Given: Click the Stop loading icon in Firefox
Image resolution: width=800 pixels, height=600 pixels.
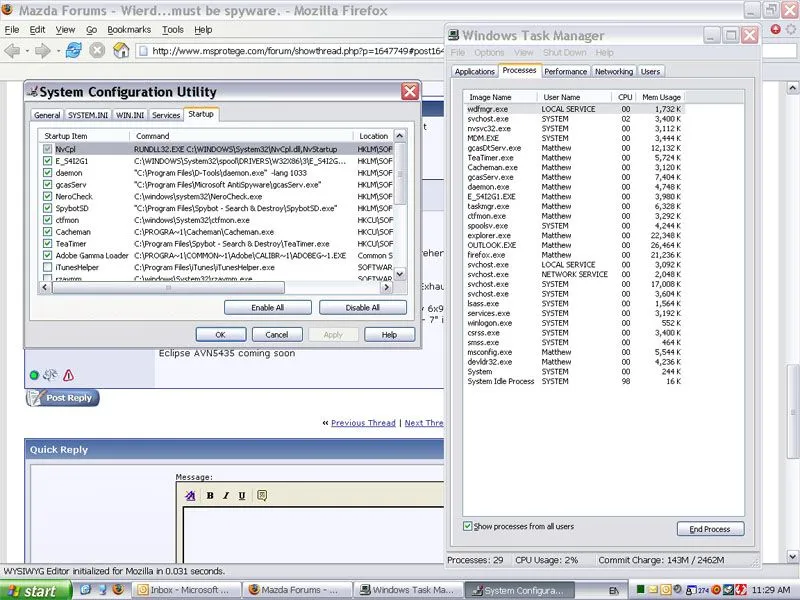Looking at the screenshot, I should click(97, 50).
